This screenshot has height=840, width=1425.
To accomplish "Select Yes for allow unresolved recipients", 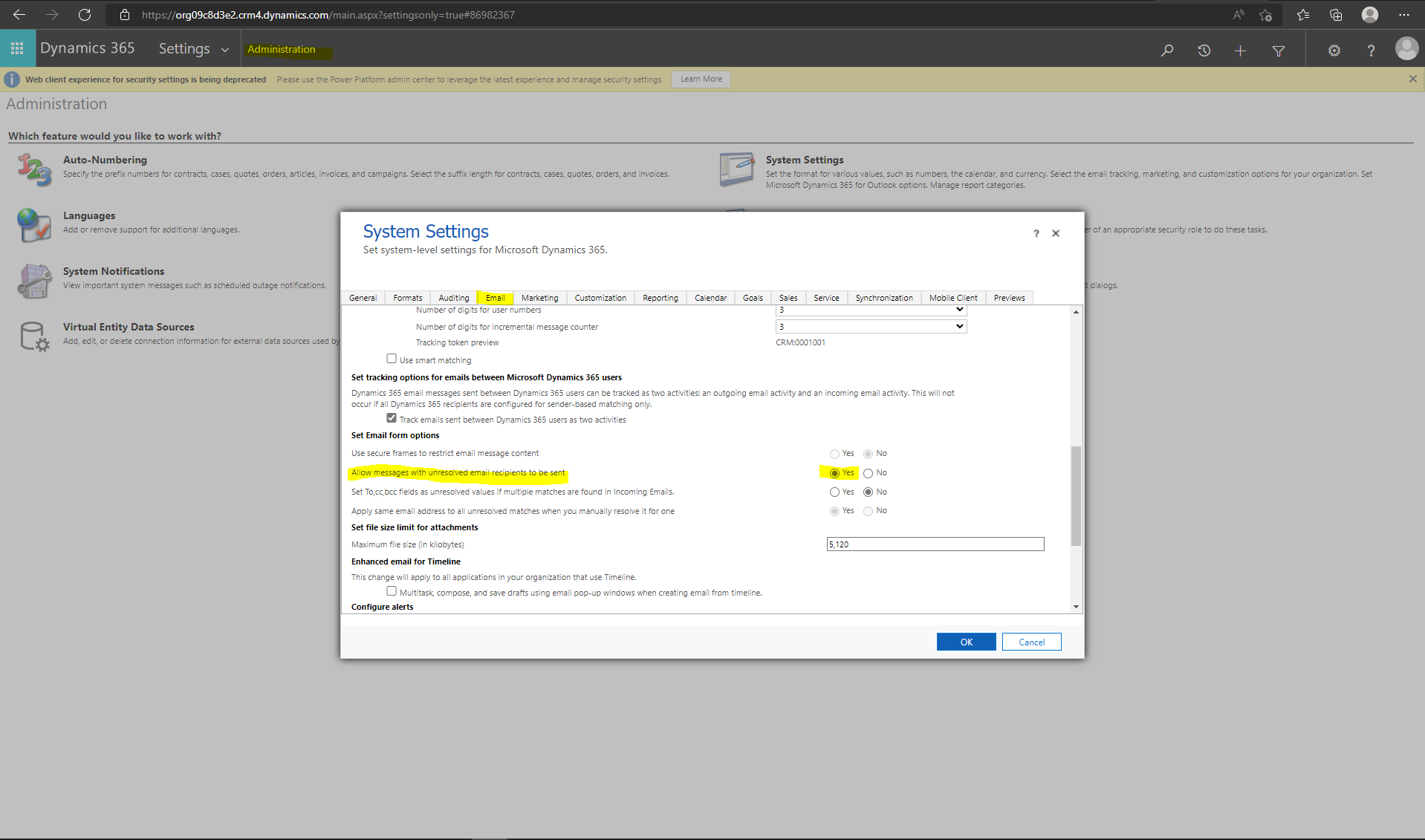I will click(x=834, y=473).
